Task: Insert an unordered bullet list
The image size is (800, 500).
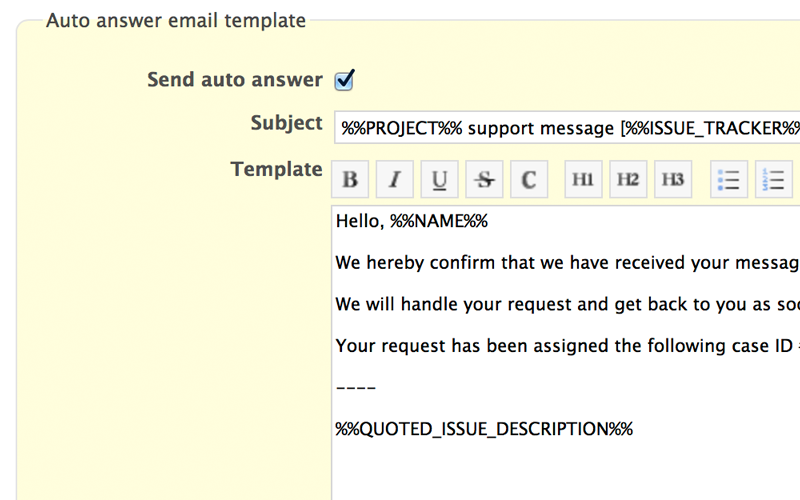Action: click(729, 180)
